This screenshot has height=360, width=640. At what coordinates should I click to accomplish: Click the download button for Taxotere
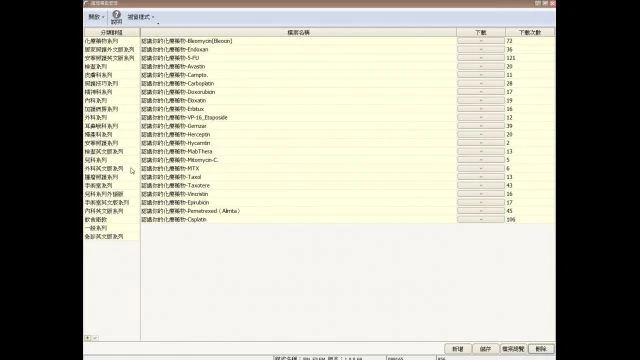click(481, 185)
